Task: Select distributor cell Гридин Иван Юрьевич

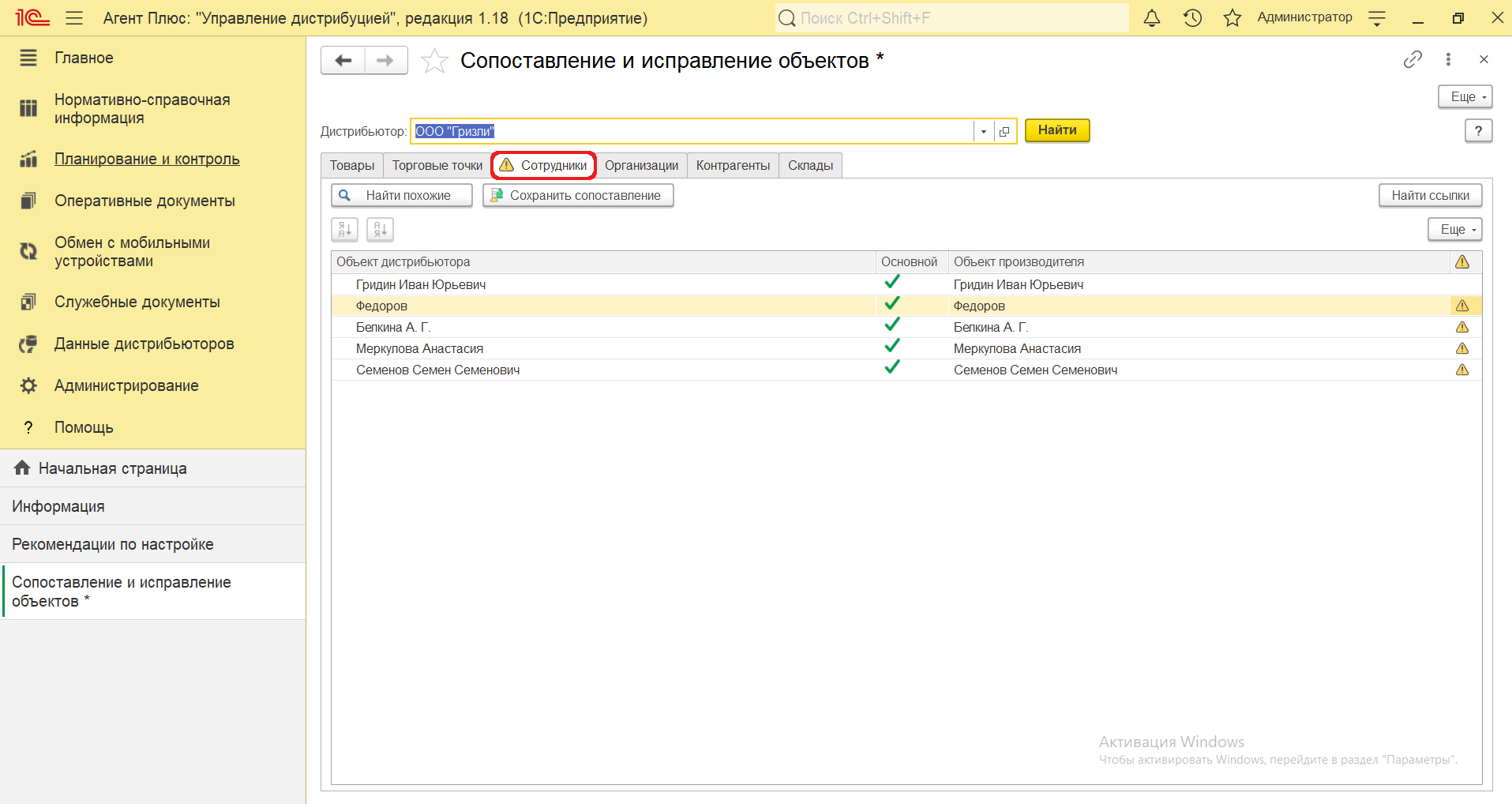Action: 603,284
